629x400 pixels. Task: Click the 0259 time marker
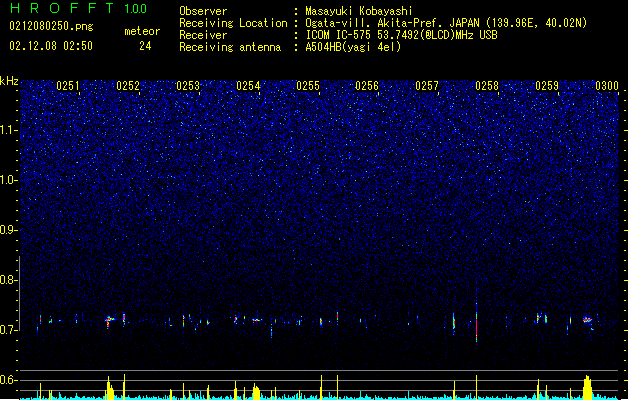[x=547, y=86]
